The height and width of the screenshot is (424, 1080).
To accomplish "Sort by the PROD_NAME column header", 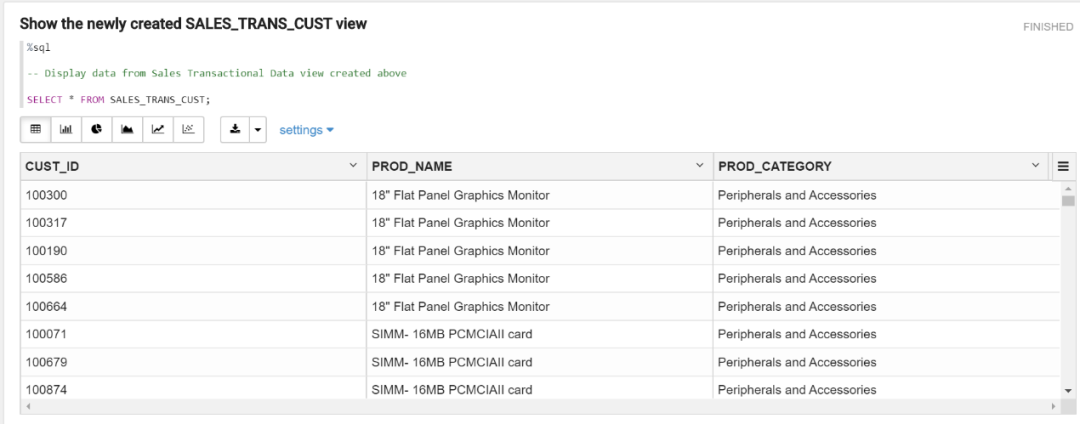I will [412, 166].
